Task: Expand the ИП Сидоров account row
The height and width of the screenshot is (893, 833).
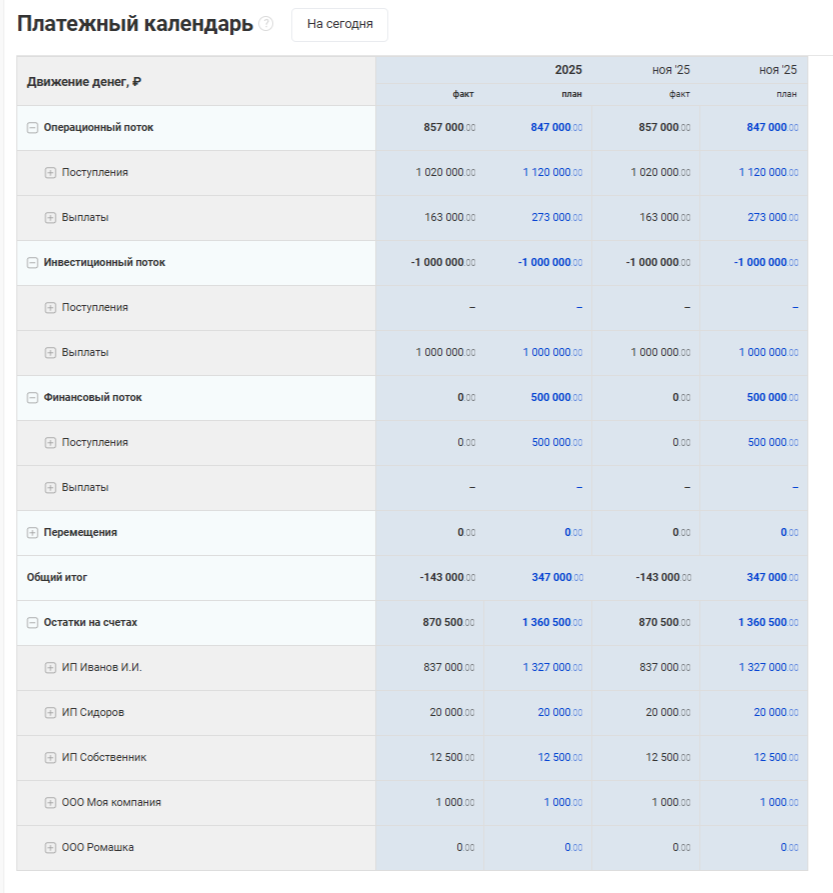Action: tap(50, 713)
